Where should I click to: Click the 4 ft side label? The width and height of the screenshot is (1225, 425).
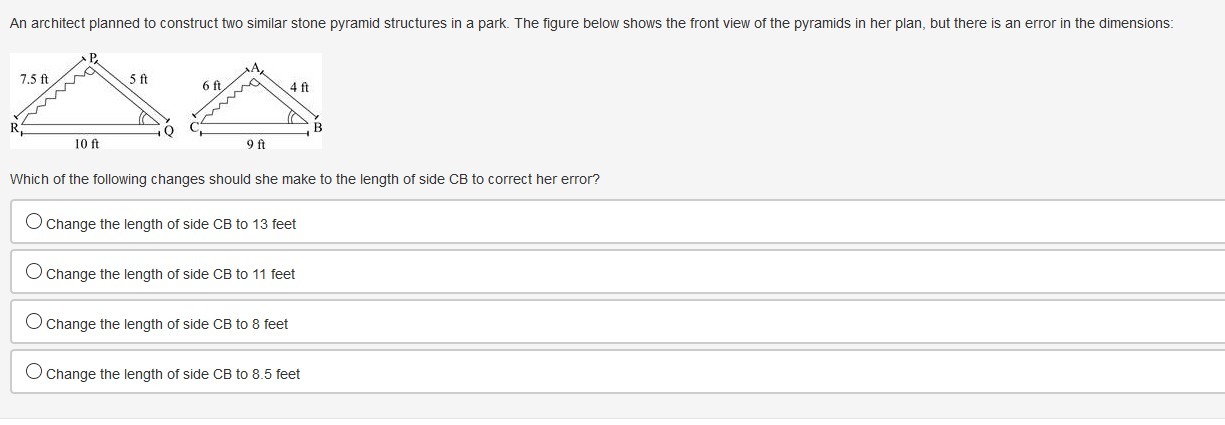(299, 87)
